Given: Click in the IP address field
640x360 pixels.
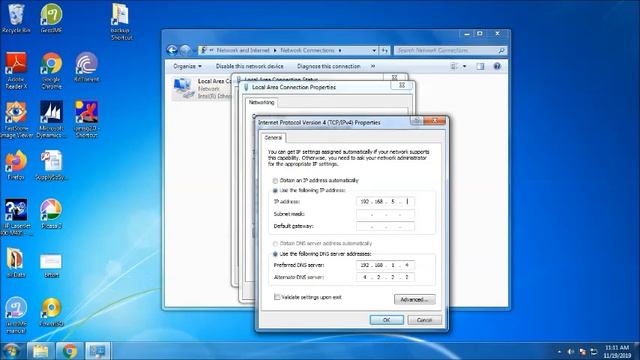Looking at the screenshot, I should pyautogui.click(x=385, y=202).
